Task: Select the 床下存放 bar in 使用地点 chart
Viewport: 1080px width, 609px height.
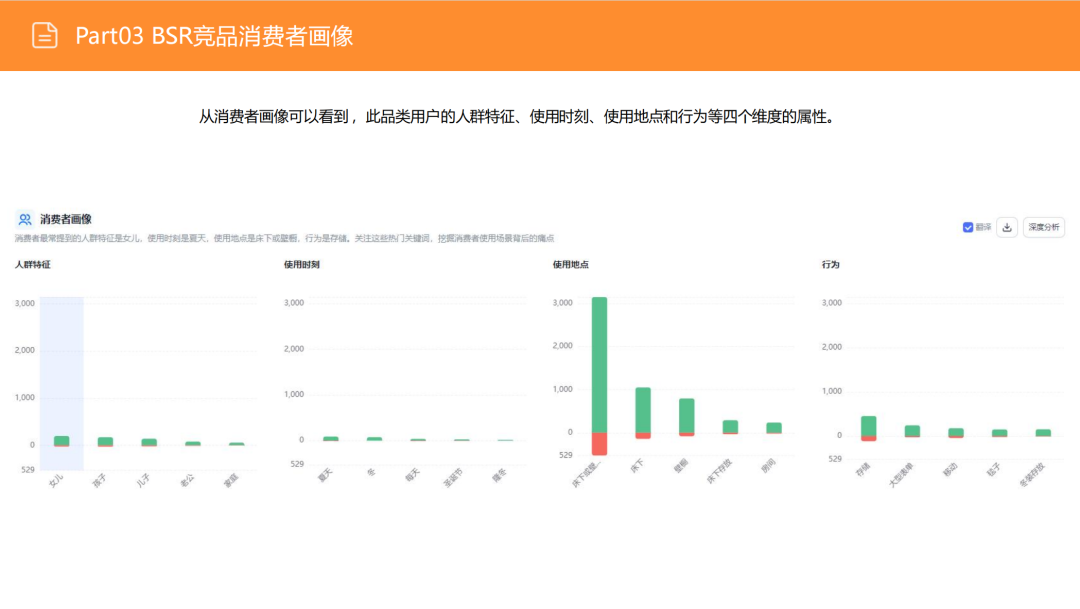Action: pyautogui.click(x=730, y=427)
